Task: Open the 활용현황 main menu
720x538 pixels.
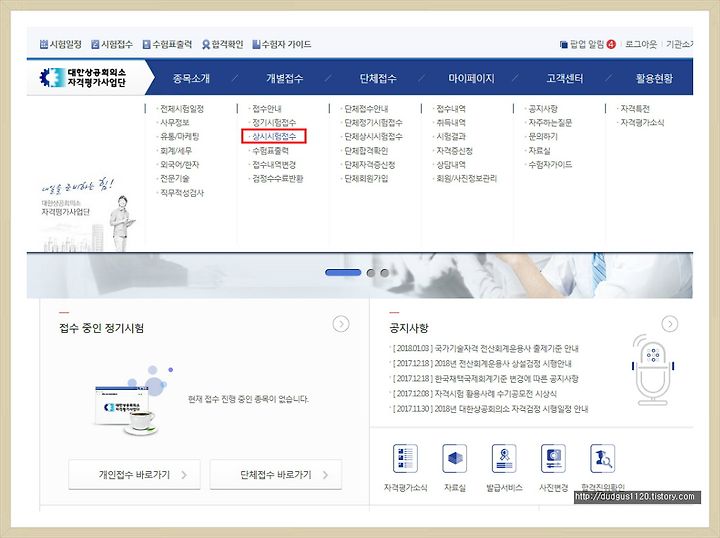Action: [x=654, y=78]
